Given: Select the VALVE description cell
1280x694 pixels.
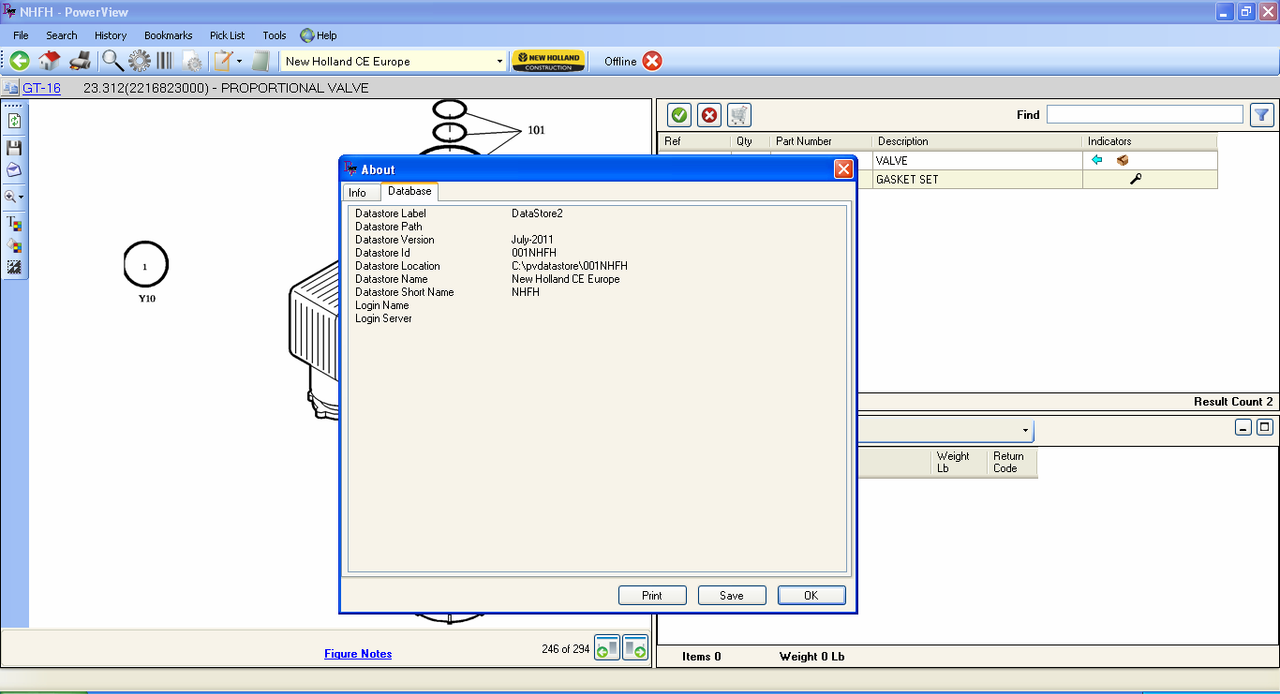Looking at the screenshot, I should (977, 160).
